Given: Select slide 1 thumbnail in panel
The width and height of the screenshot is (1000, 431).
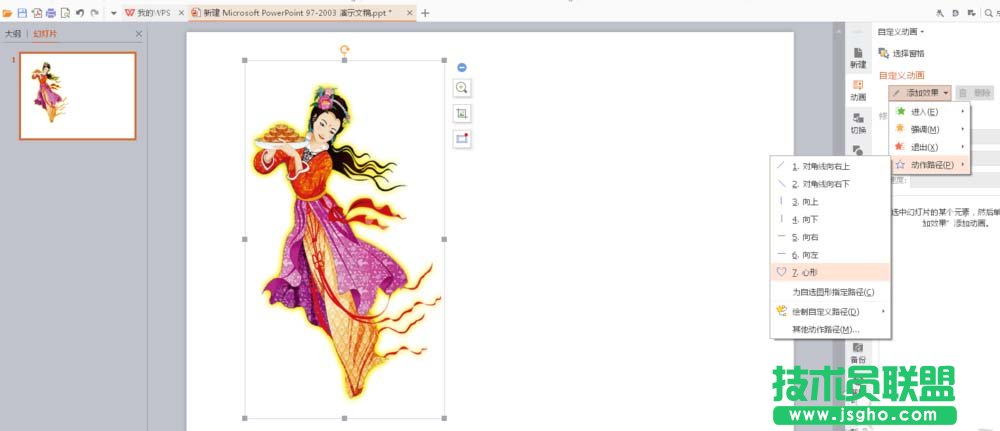Looking at the screenshot, I should (78, 96).
